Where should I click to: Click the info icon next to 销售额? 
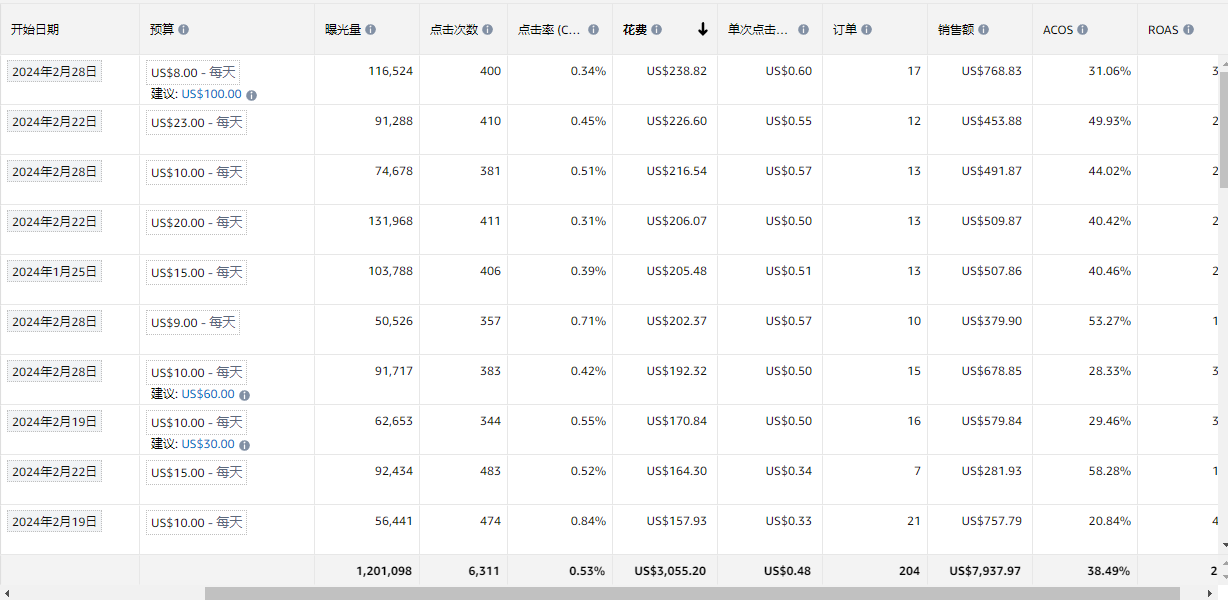pos(984,30)
